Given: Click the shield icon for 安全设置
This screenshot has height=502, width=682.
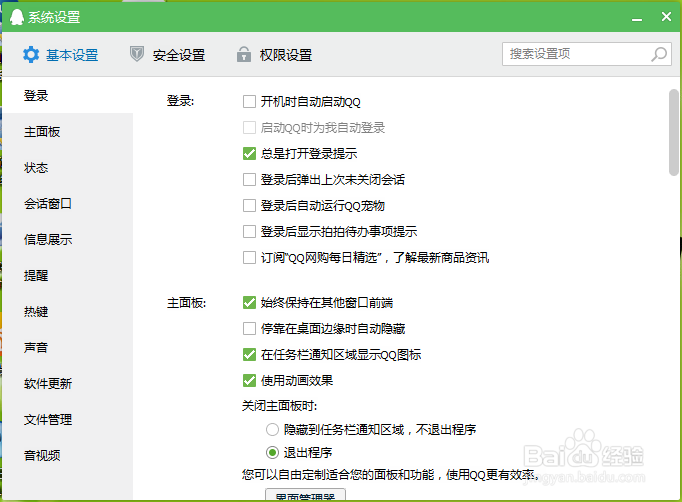Looking at the screenshot, I should (x=137, y=54).
